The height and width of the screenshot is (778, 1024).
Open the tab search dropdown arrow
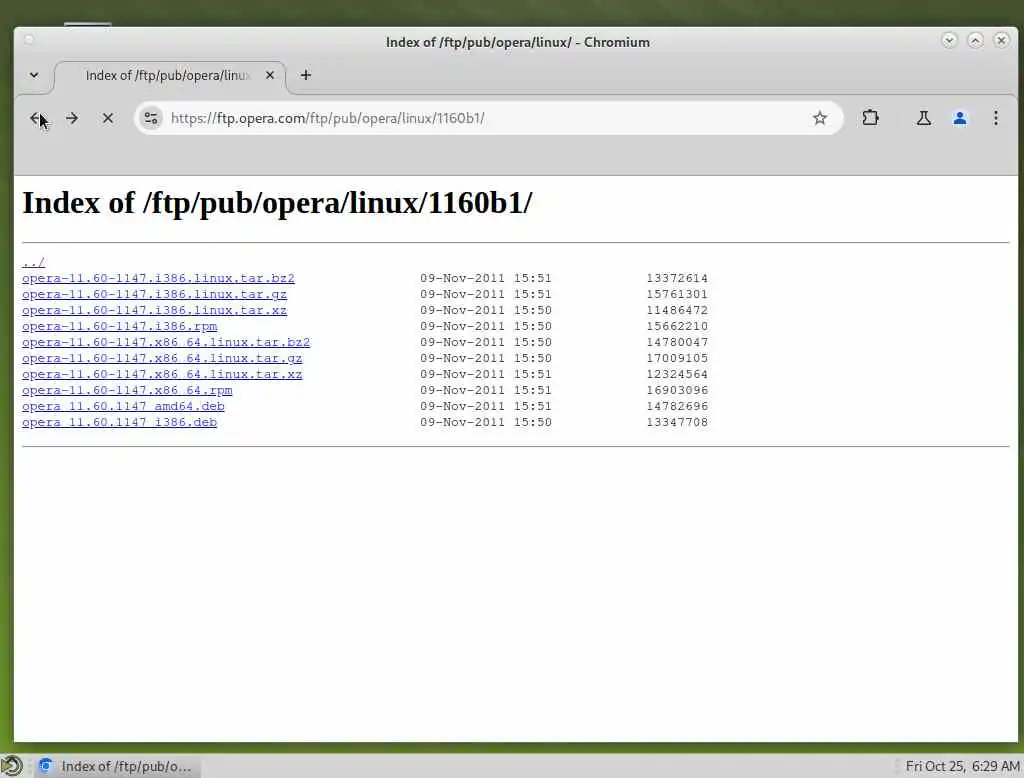(34, 75)
